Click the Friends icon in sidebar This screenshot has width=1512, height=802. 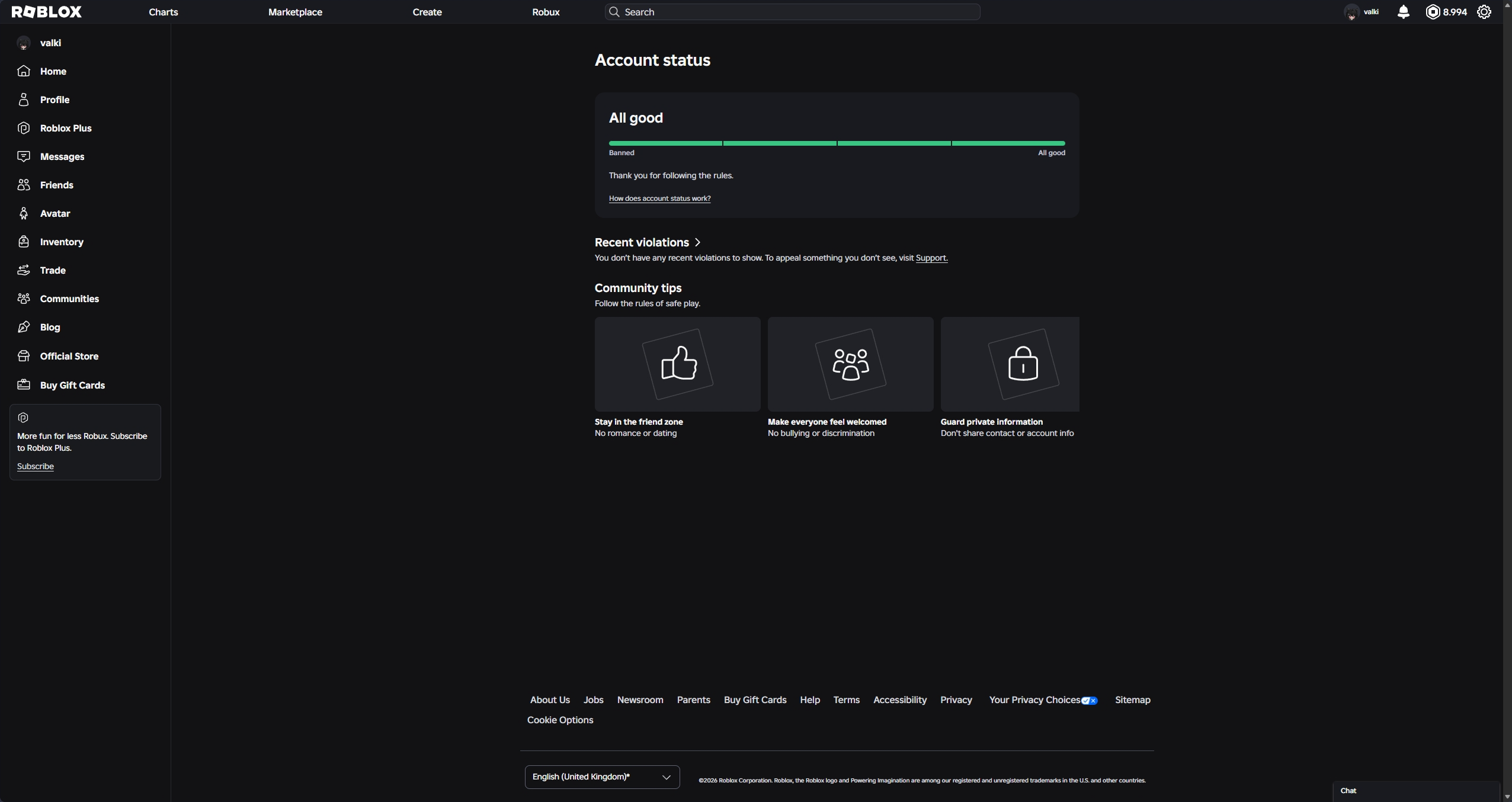click(x=24, y=185)
